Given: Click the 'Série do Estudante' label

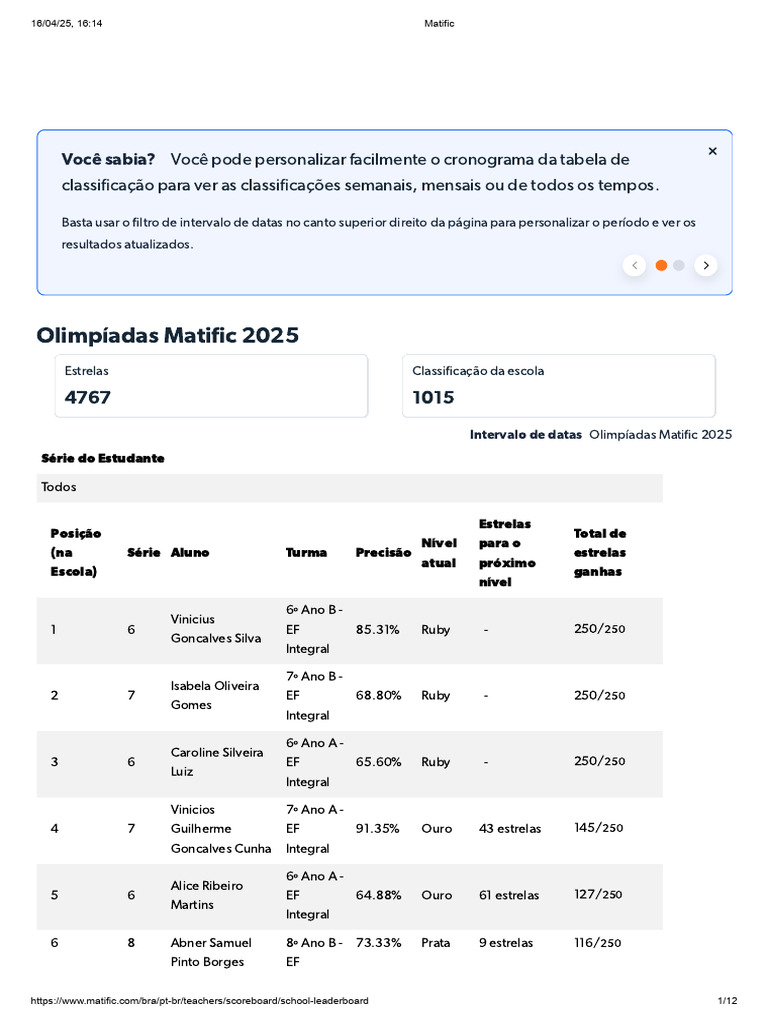Looking at the screenshot, I should point(103,458).
